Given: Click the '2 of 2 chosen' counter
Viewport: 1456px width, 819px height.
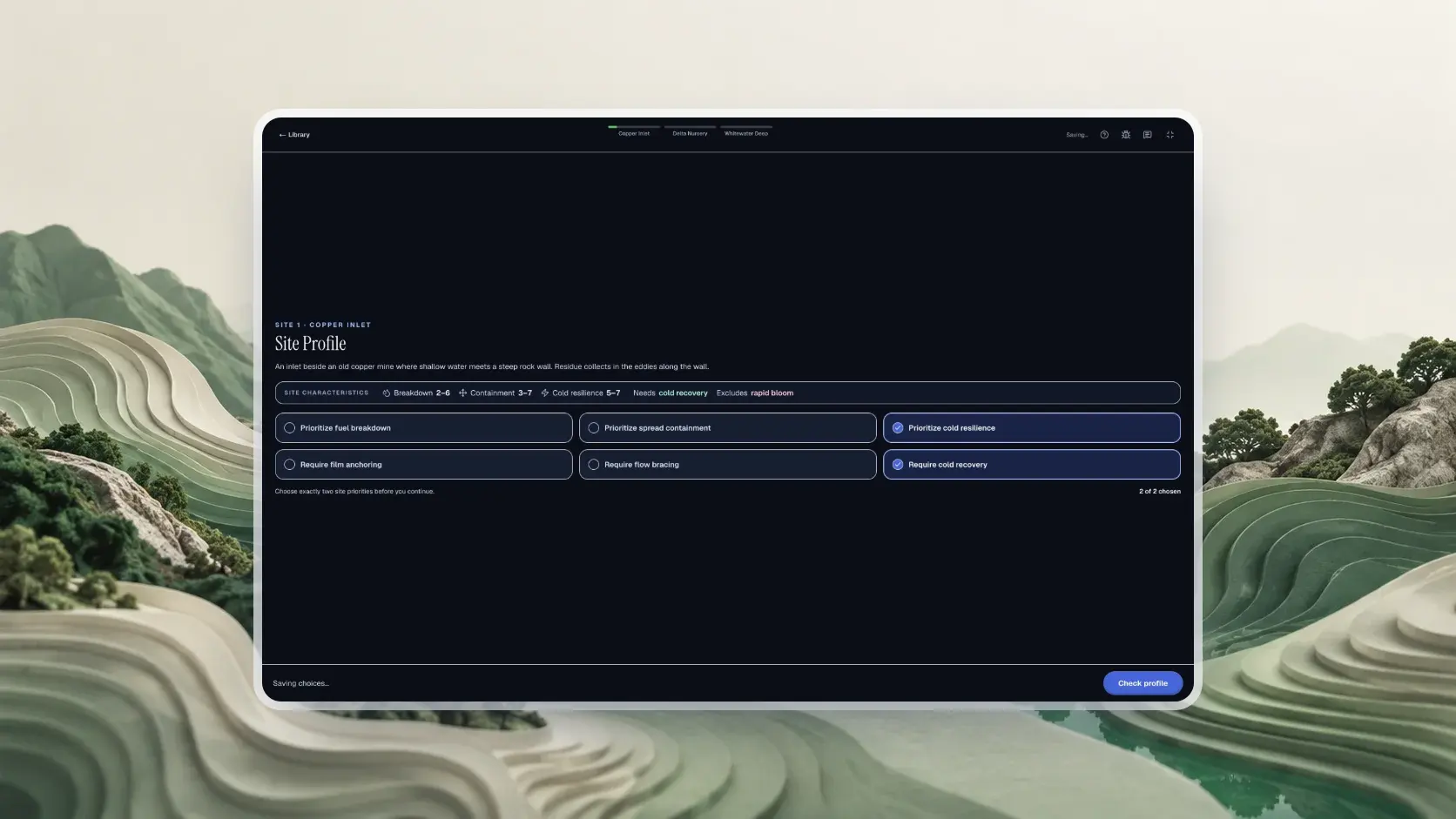Looking at the screenshot, I should [x=1160, y=492].
